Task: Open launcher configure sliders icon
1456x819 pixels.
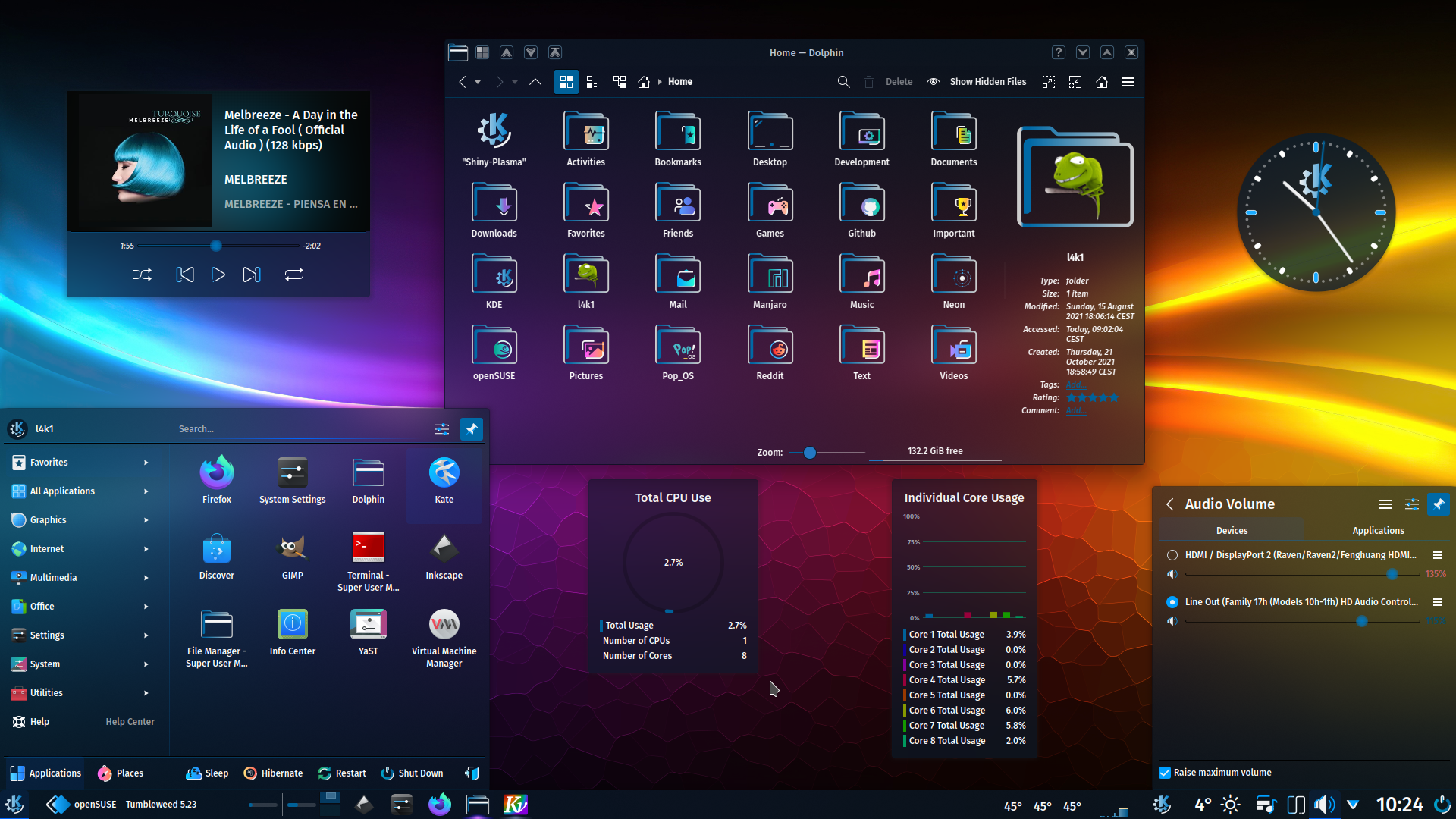Action: (x=442, y=429)
